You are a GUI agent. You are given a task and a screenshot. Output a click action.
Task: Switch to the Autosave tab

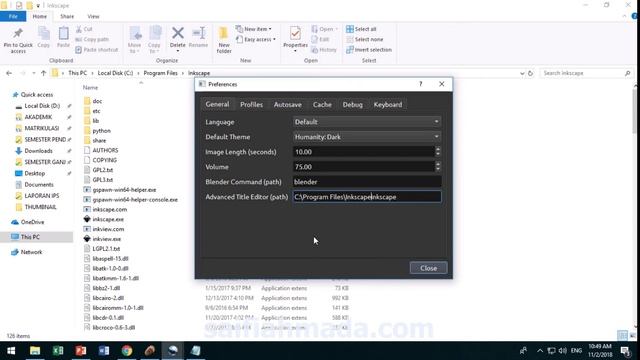tap(288, 104)
